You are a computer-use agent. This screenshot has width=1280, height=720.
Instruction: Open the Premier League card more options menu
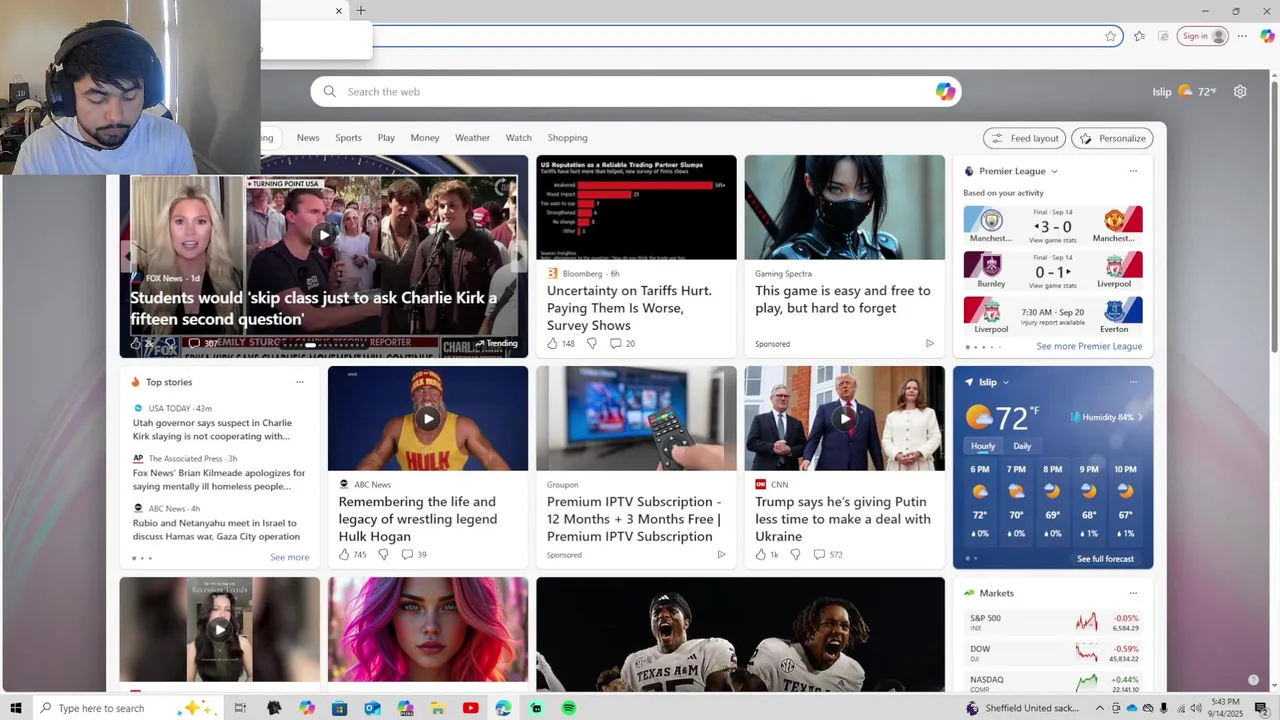[x=1133, y=171]
